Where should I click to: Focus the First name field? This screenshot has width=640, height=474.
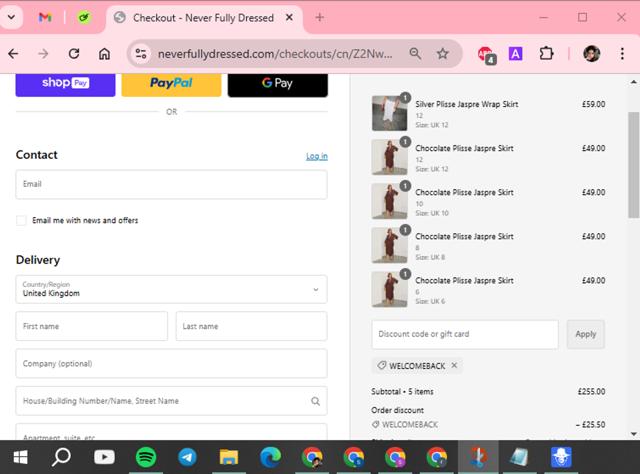click(91, 326)
